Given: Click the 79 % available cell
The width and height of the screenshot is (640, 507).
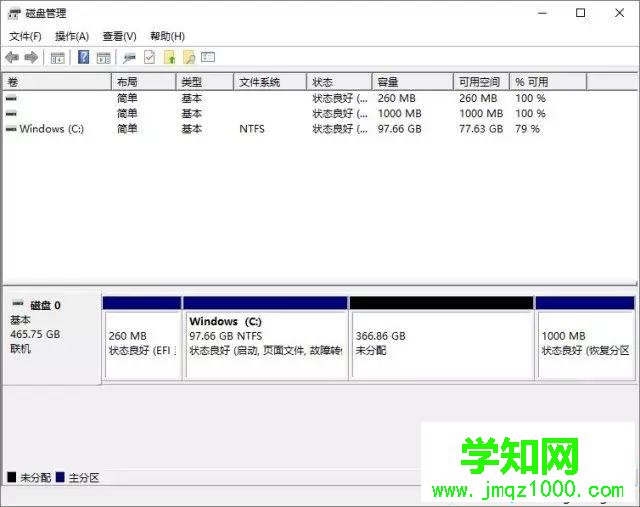Looking at the screenshot, I should tap(527, 129).
